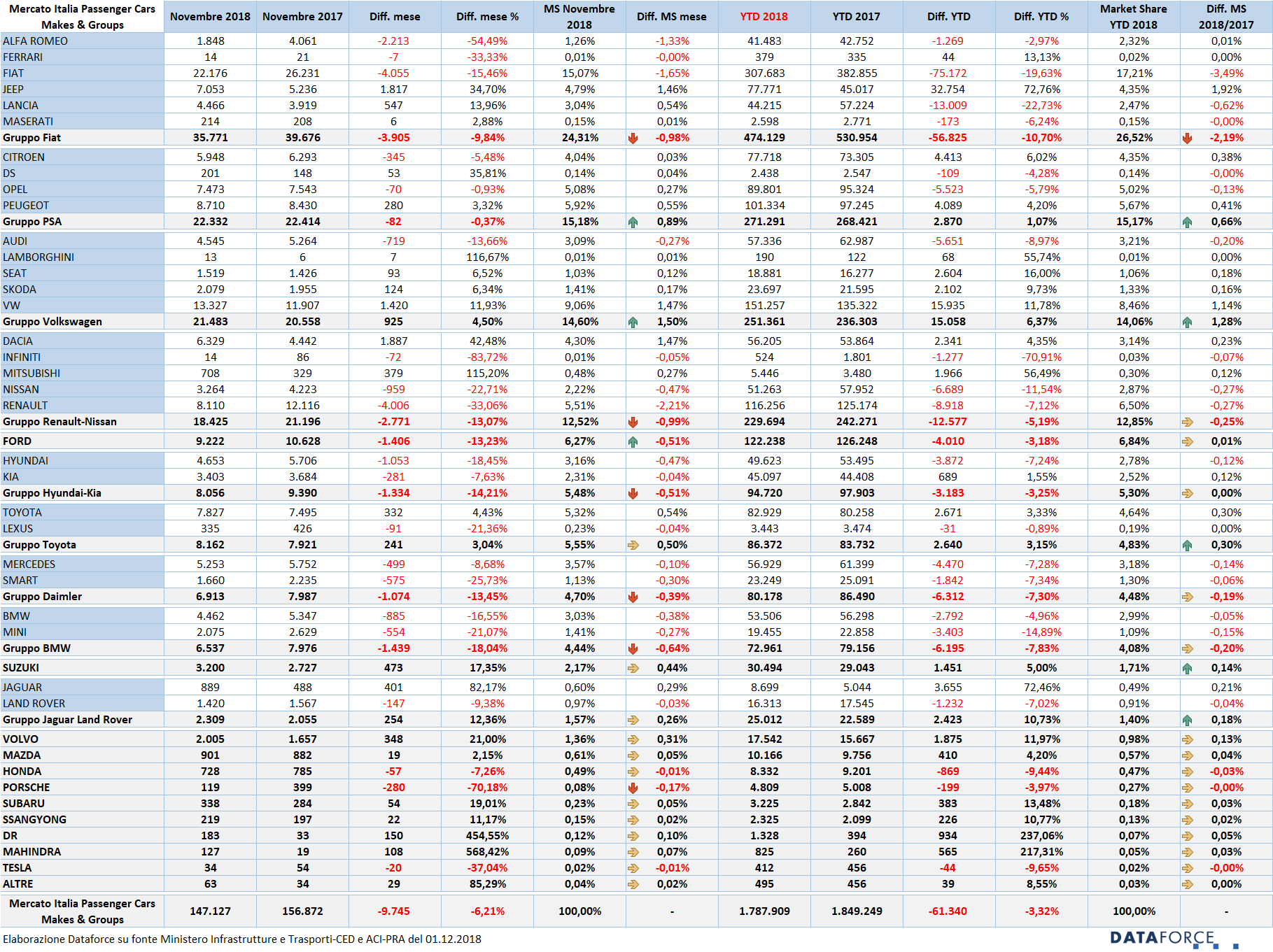This screenshot has height=952, width=1273.
Task: Click the 'Gruppo Fiat' row label
Action: (31, 138)
